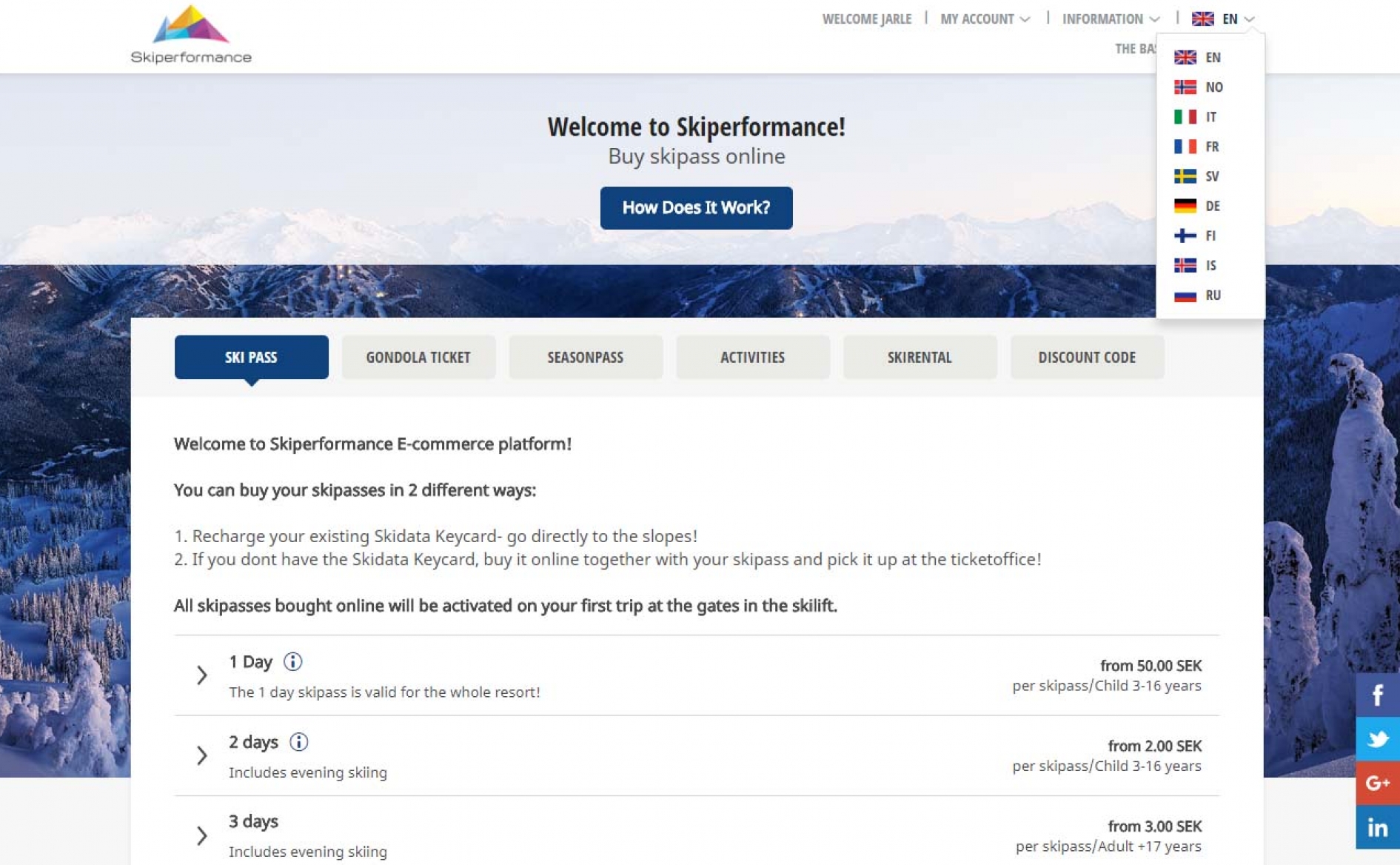Open Google Plus share button
The height and width of the screenshot is (865, 1400).
(x=1377, y=783)
